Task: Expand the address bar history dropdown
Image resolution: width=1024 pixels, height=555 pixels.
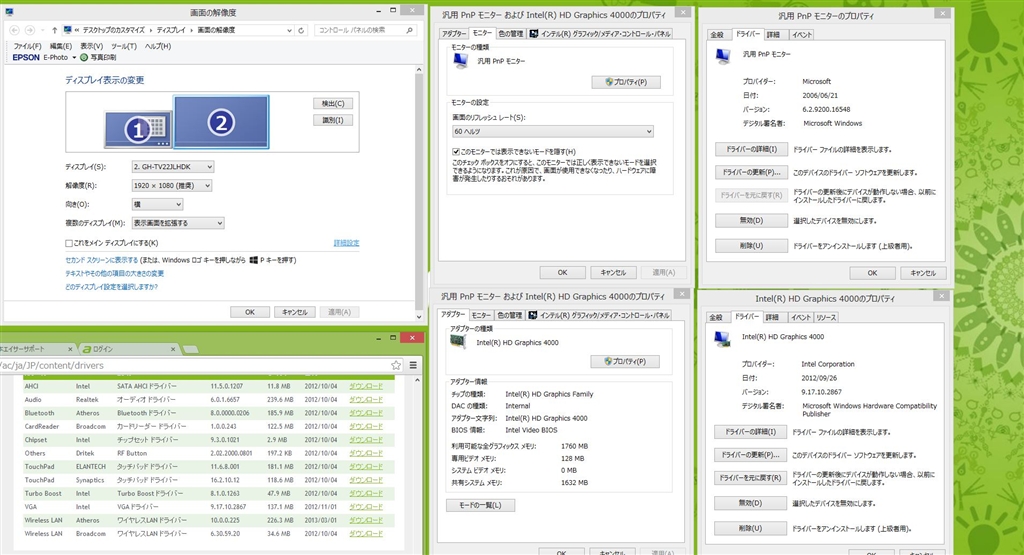Action: [x=289, y=30]
